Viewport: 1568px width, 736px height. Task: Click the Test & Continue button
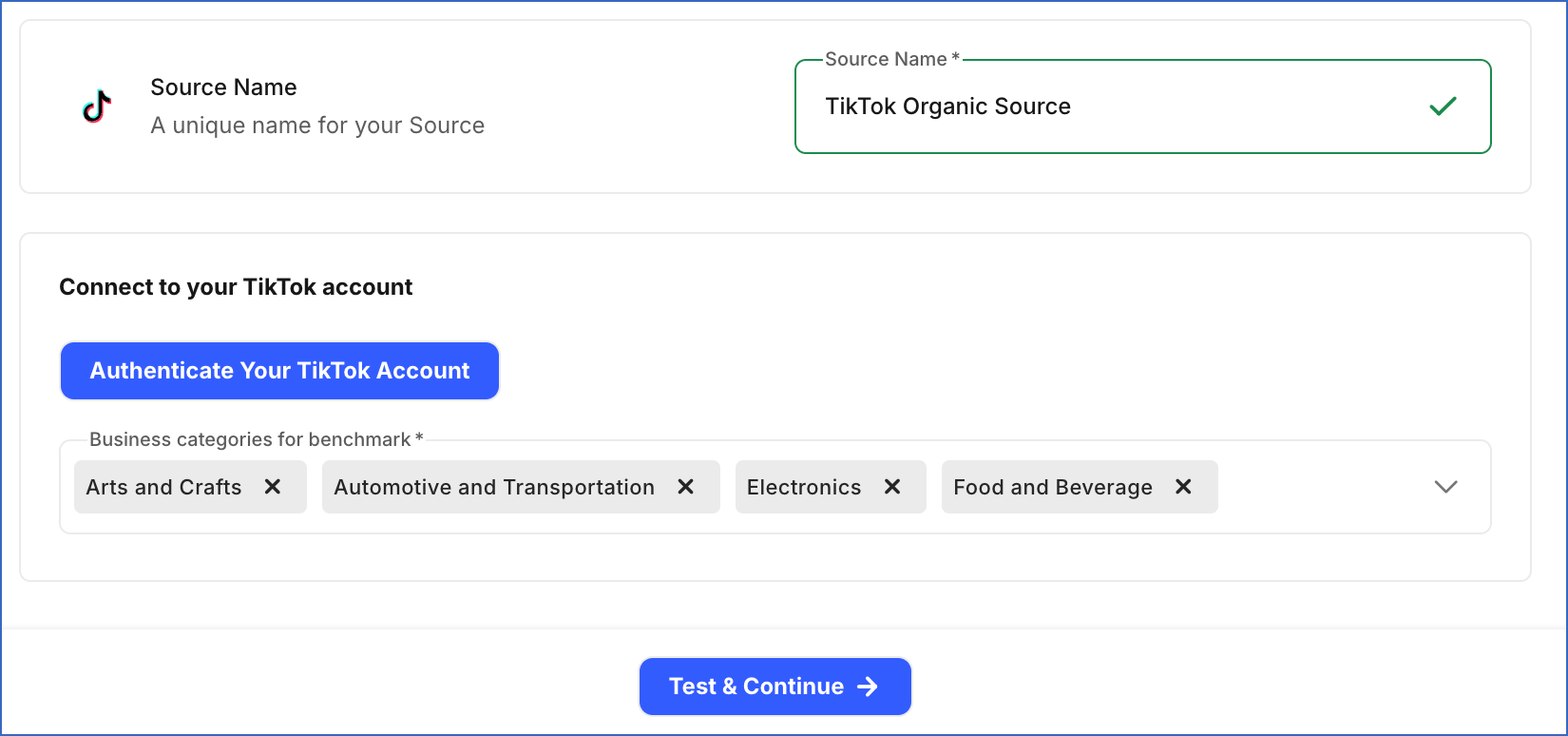(775, 687)
